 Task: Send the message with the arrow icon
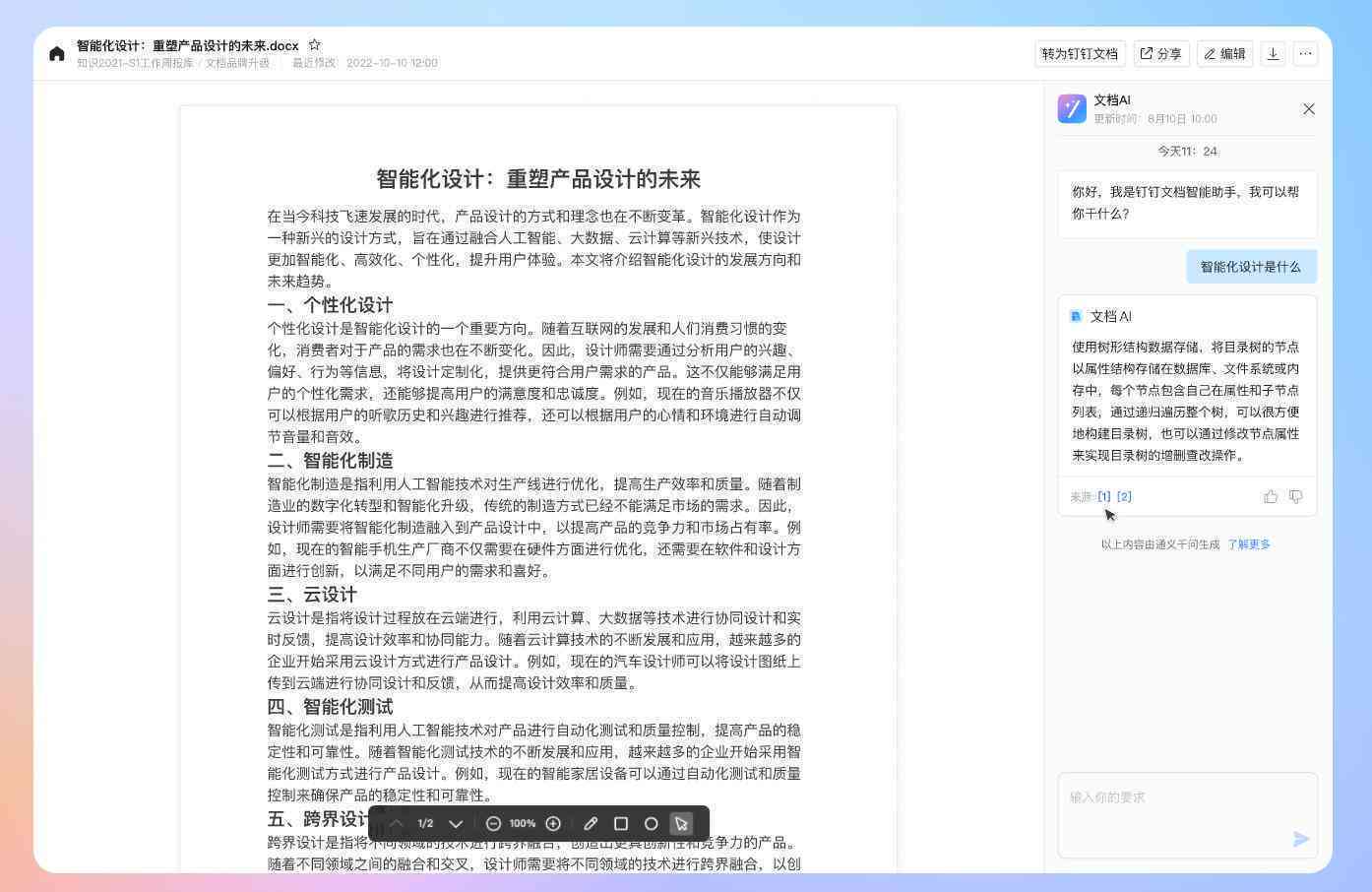(x=1301, y=839)
